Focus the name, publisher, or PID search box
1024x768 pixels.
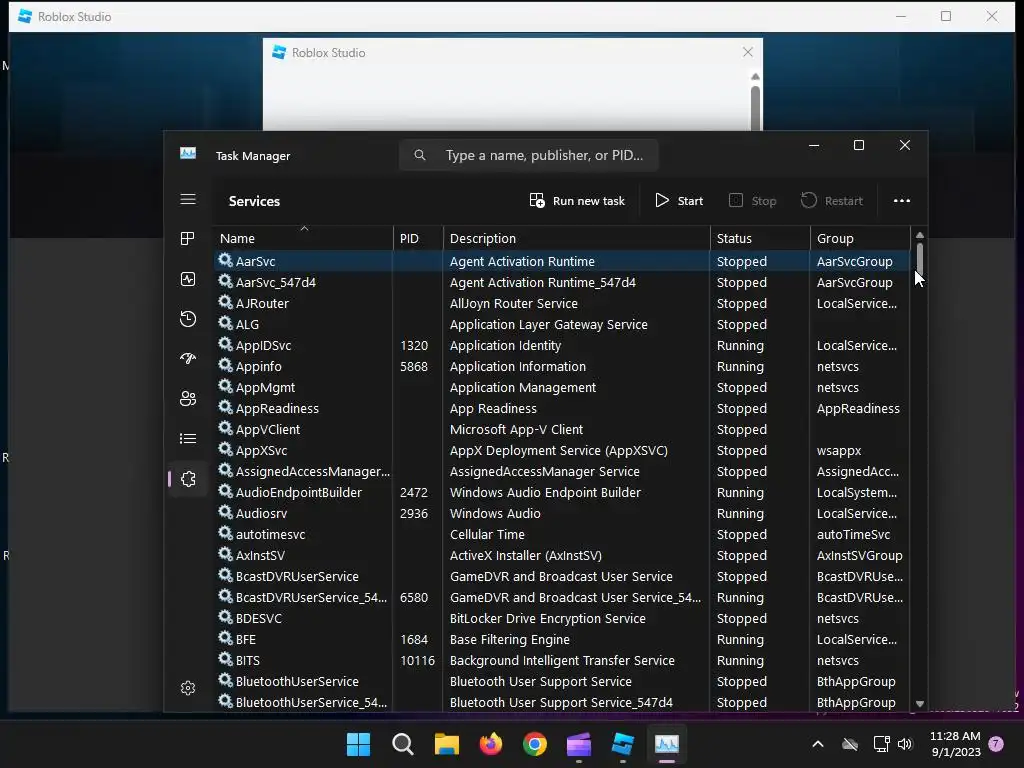(x=528, y=155)
